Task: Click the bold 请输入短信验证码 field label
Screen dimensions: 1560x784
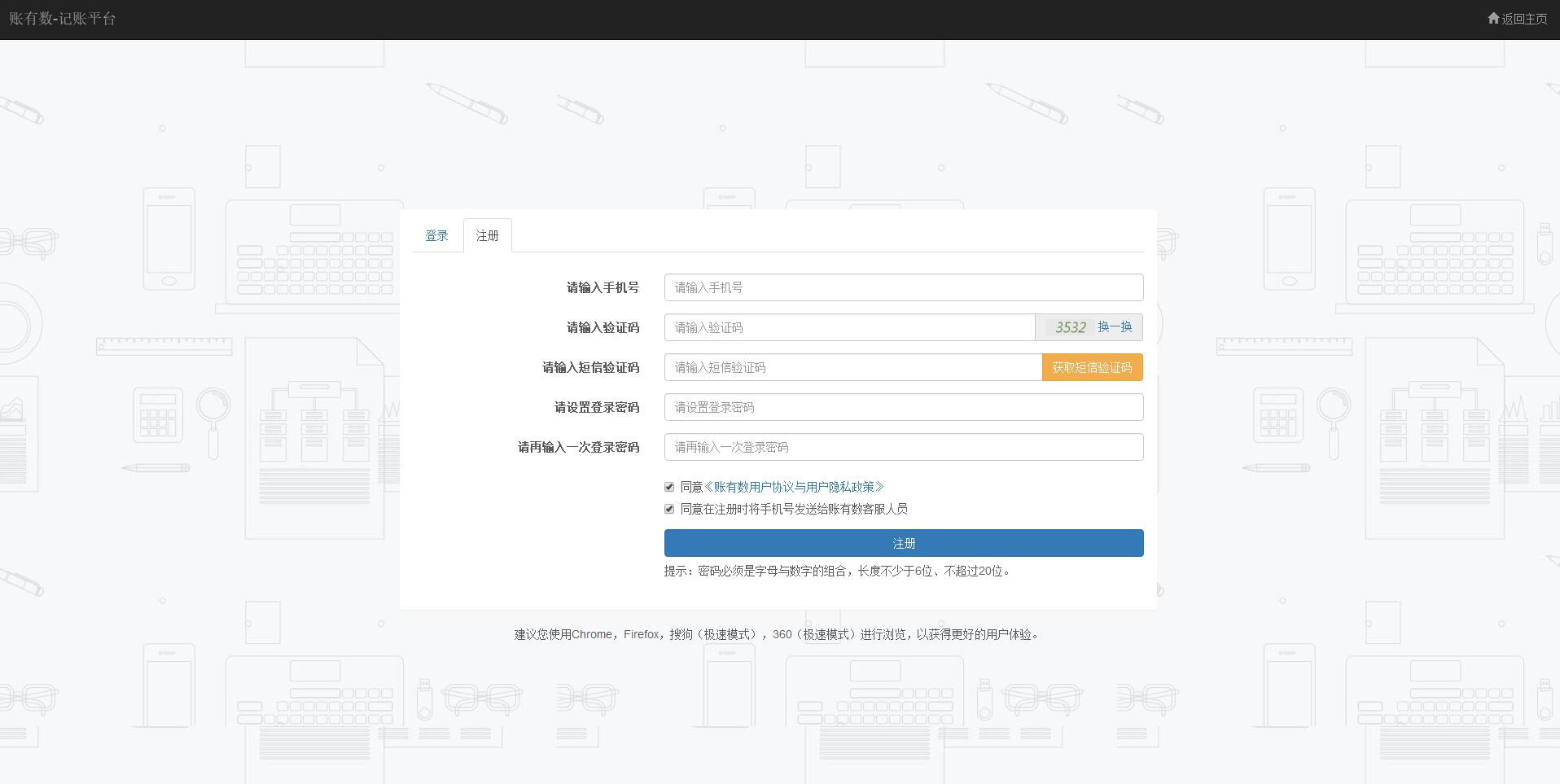Action: (590, 367)
